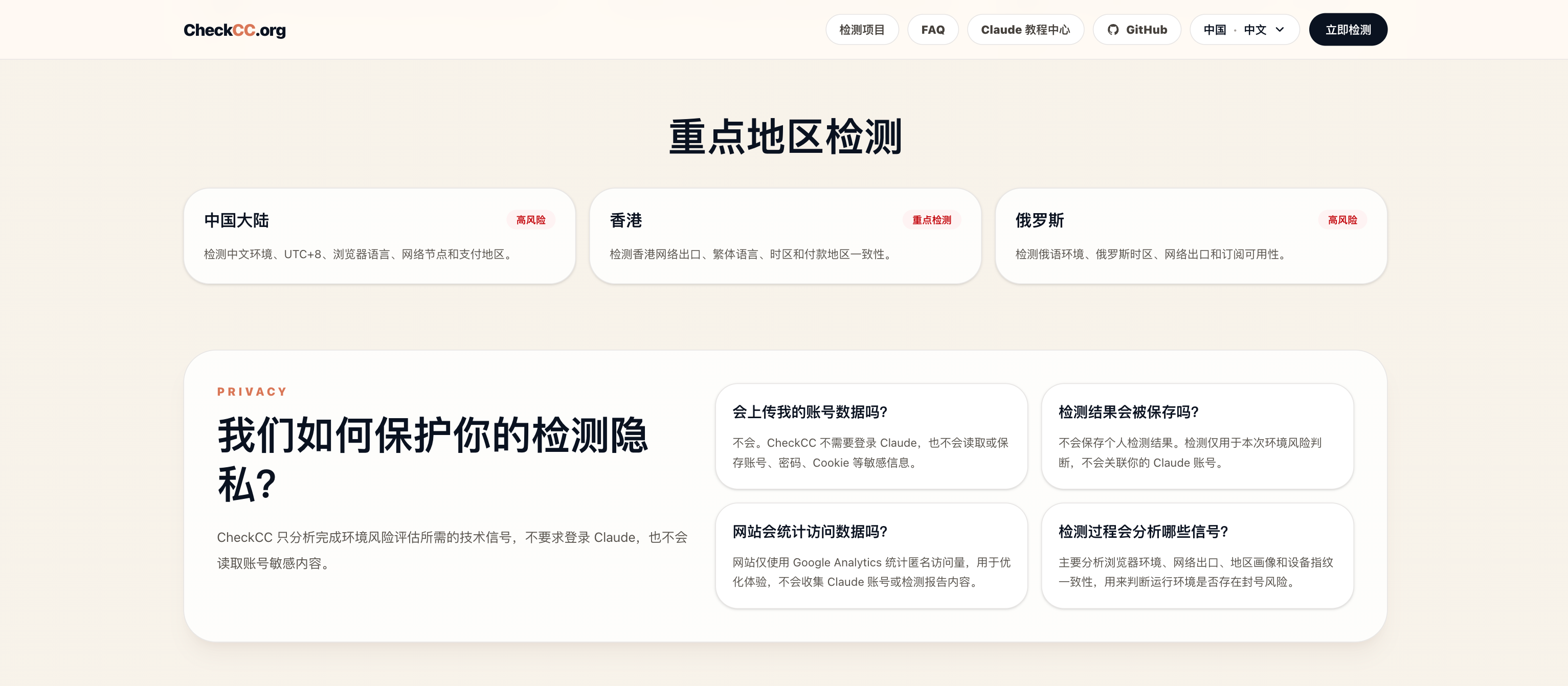Screen dimensions: 1568x686
Task: Click the answer about 浏览器环境、网络出口
Action: pyautogui.click(x=1196, y=571)
